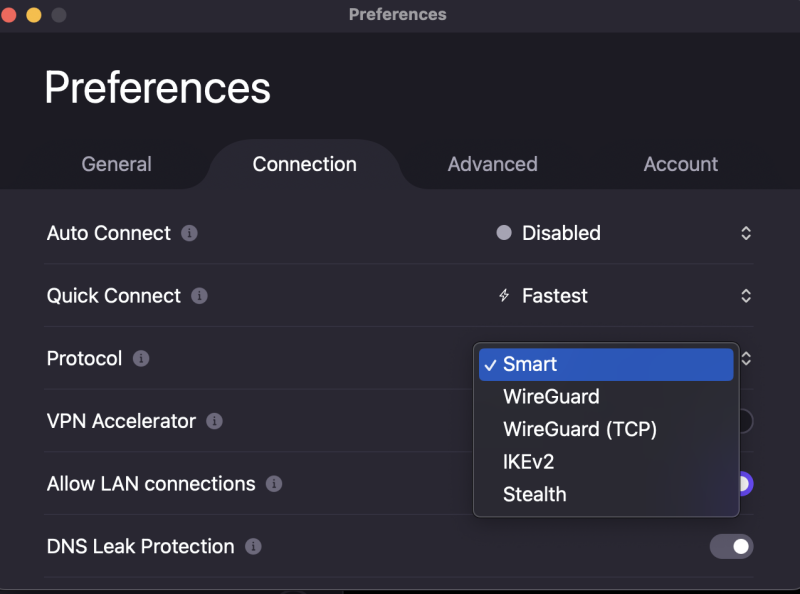Click the large Preferences heading
The height and width of the screenshot is (594, 800).
pos(158,88)
